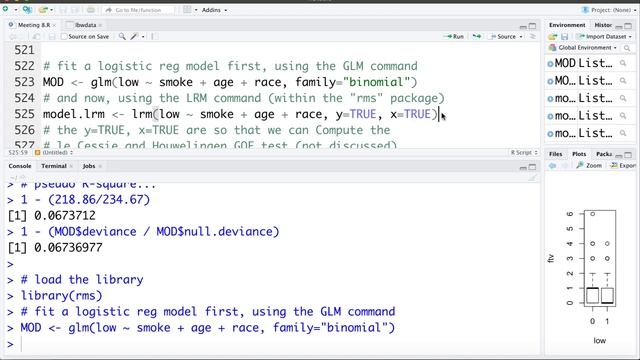This screenshot has width=640, height=360.
Task: Clear the console with the broom icon
Action: pos(532,178)
